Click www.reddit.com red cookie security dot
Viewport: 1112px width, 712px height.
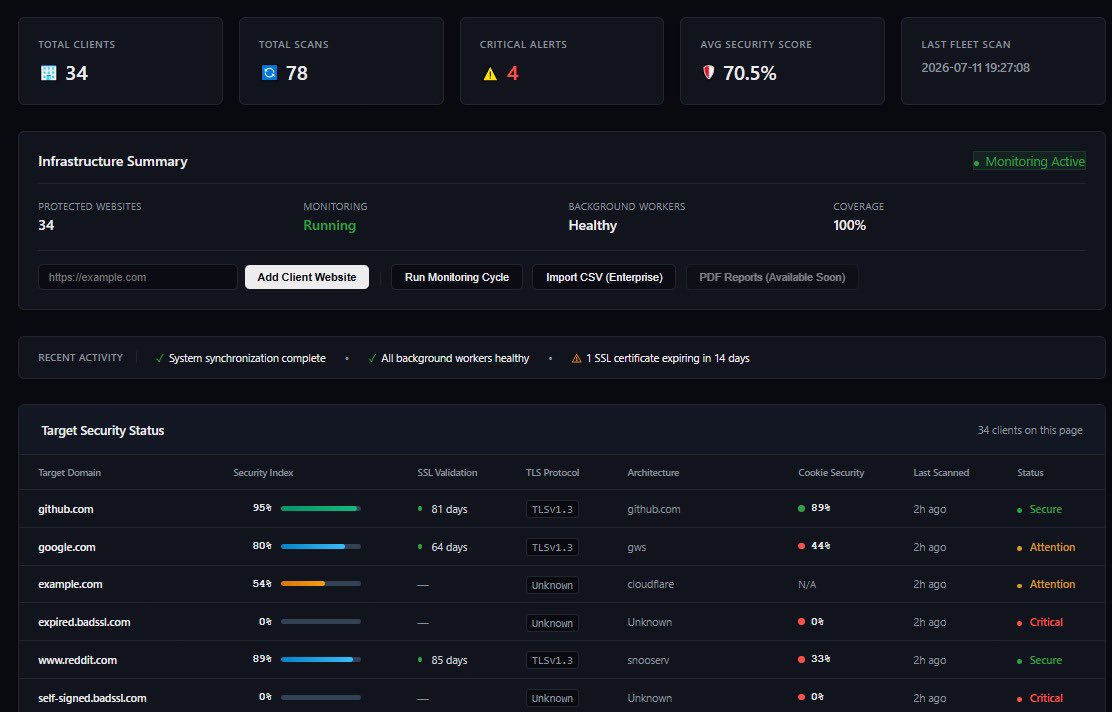[801, 659]
